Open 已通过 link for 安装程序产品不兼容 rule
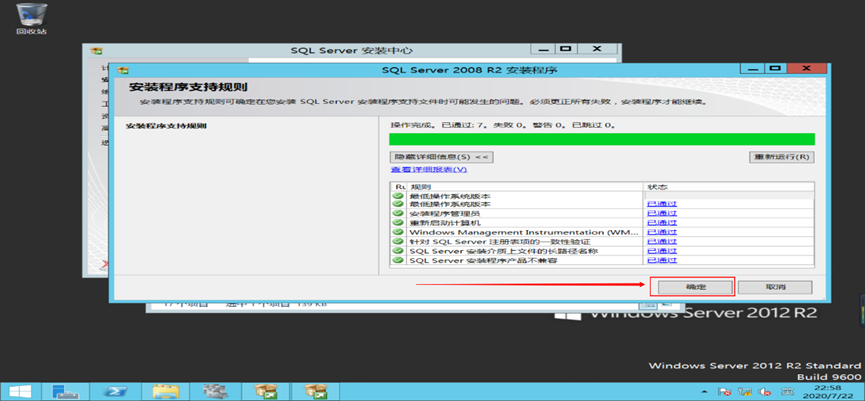The height and width of the screenshot is (401, 865). point(662,260)
